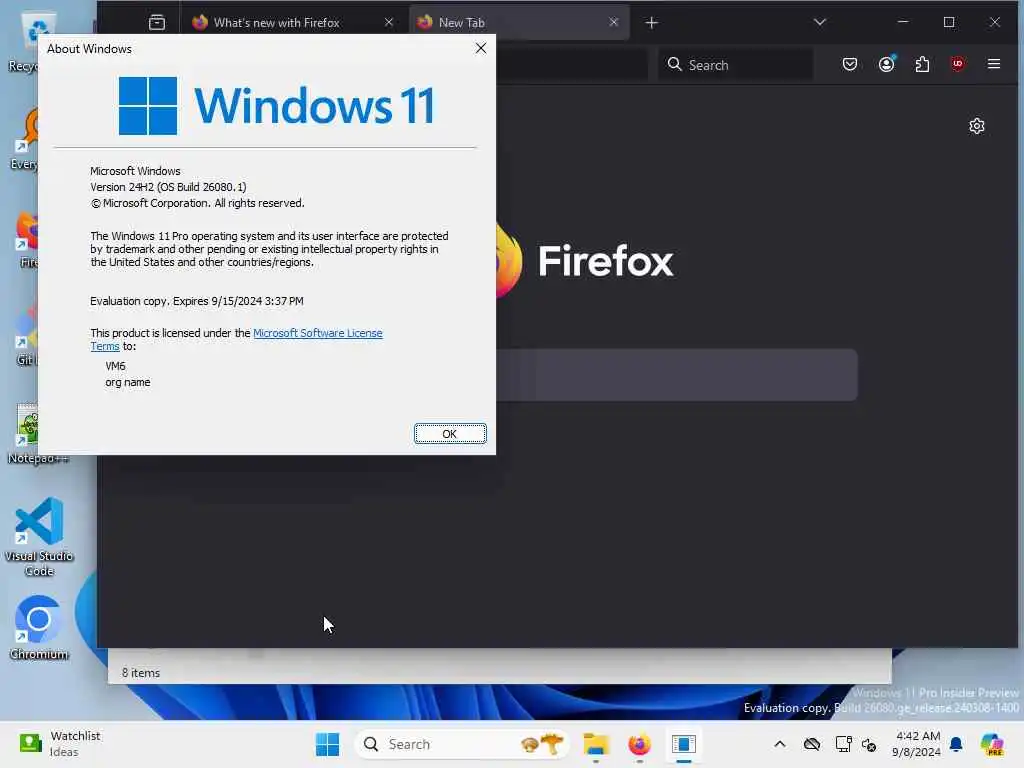Open Firefox hamburger application menu

pos(994,64)
